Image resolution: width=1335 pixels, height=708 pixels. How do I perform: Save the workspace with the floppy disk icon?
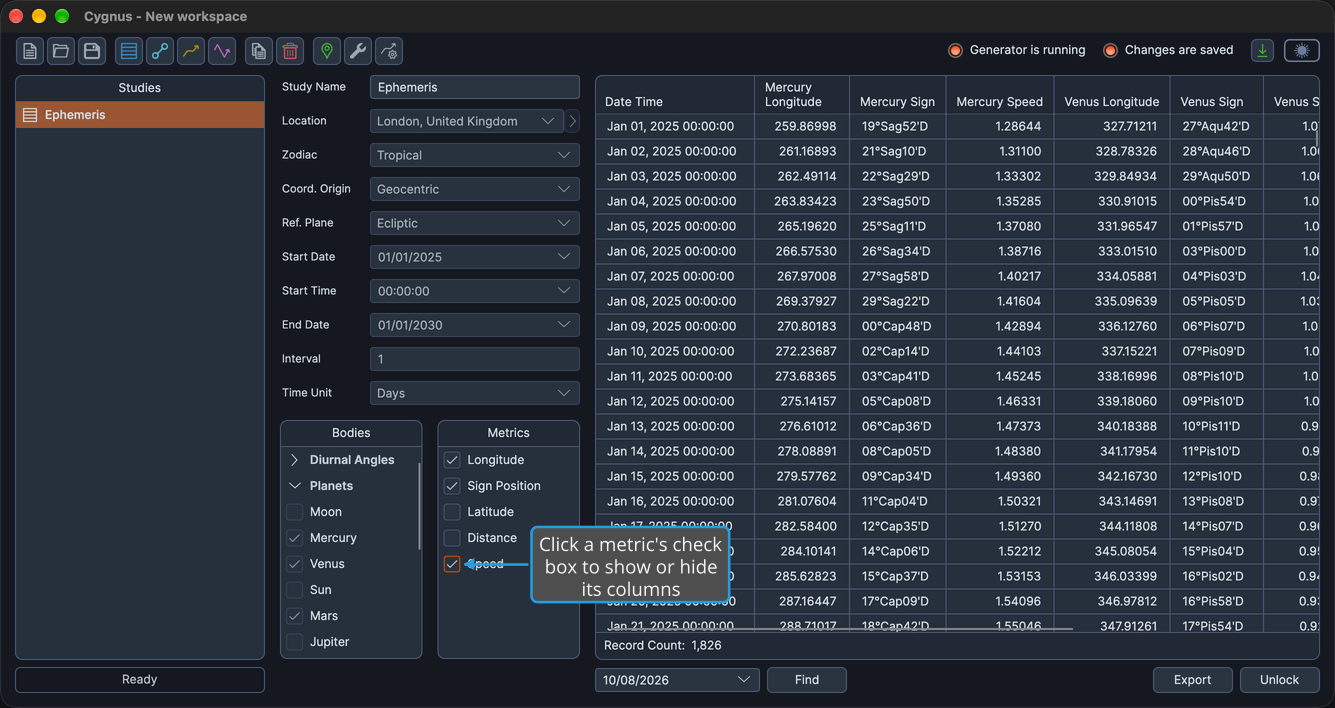point(92,51)
